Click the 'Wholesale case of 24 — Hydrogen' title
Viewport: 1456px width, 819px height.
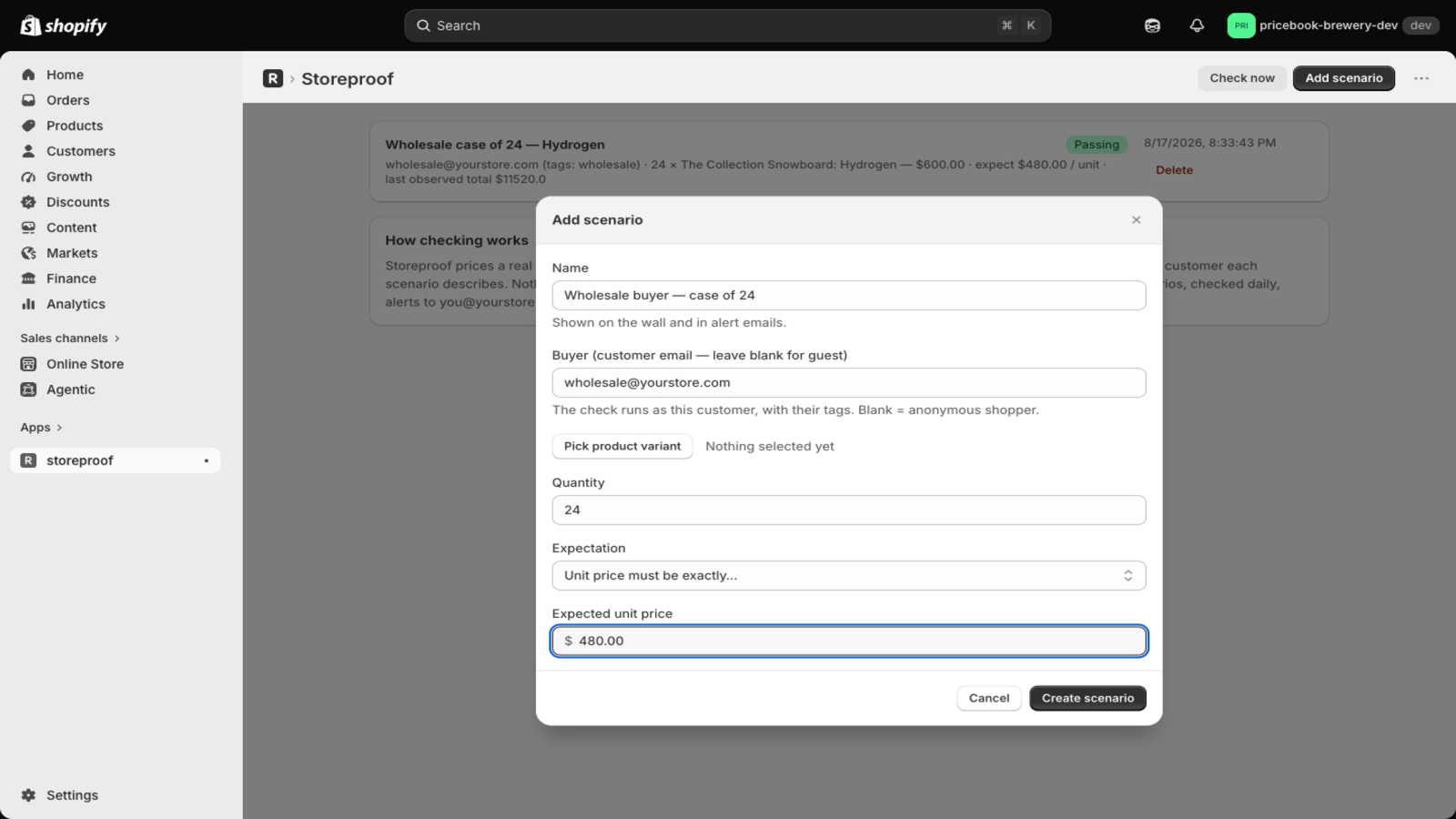pos(495,145)
